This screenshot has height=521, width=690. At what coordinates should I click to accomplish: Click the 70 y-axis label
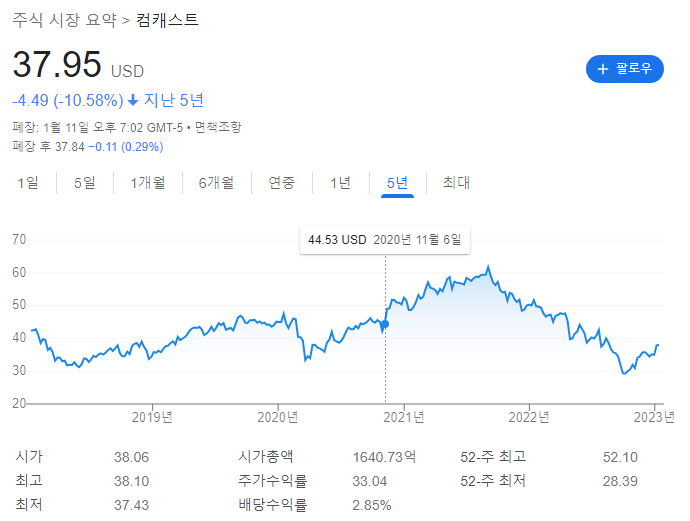[19, 239]
